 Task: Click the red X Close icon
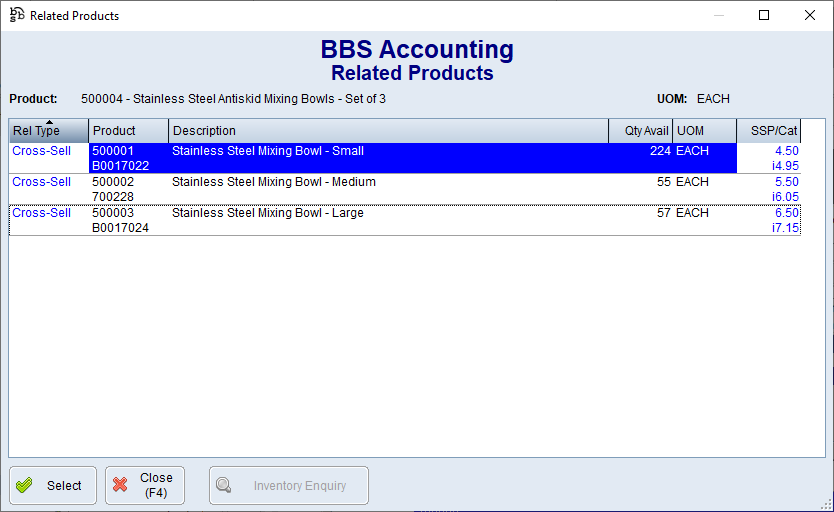click(x=120, y=485)
